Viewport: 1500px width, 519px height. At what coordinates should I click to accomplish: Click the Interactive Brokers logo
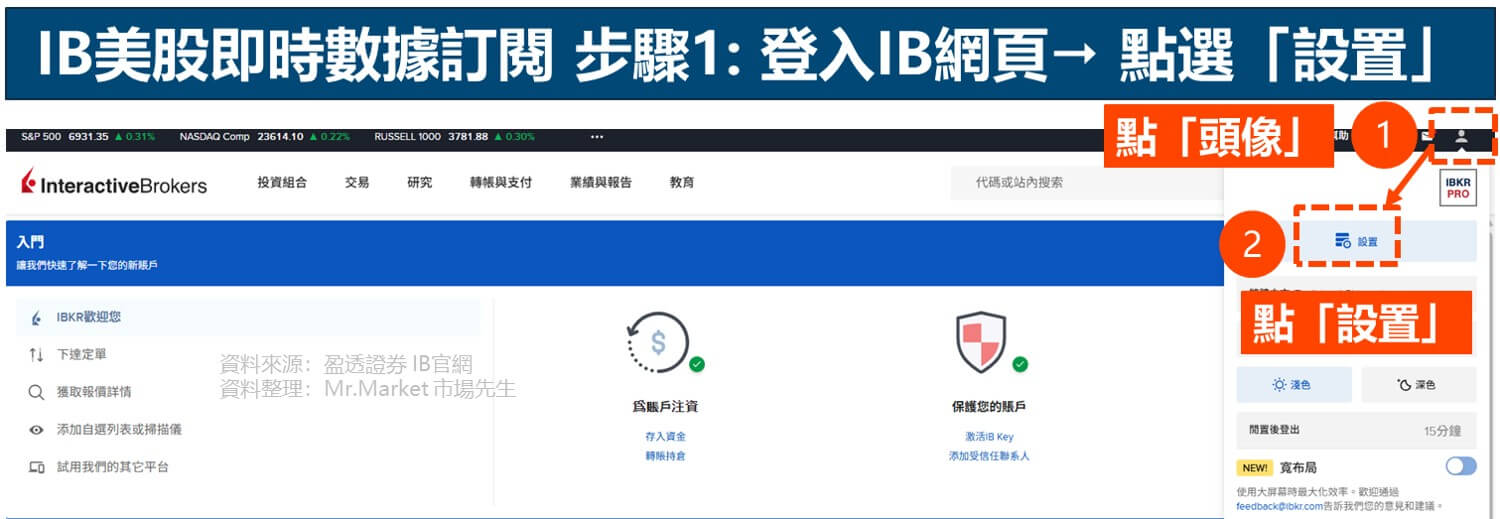point(114,183)
